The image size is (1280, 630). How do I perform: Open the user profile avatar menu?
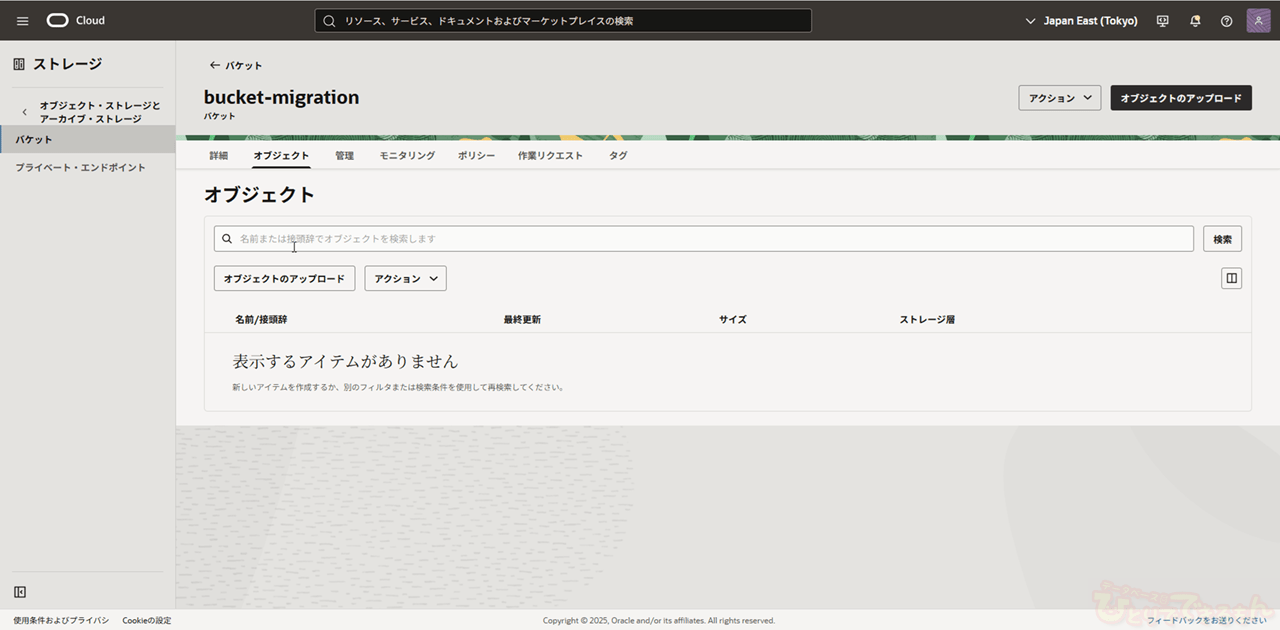(x=1258, y=21)
